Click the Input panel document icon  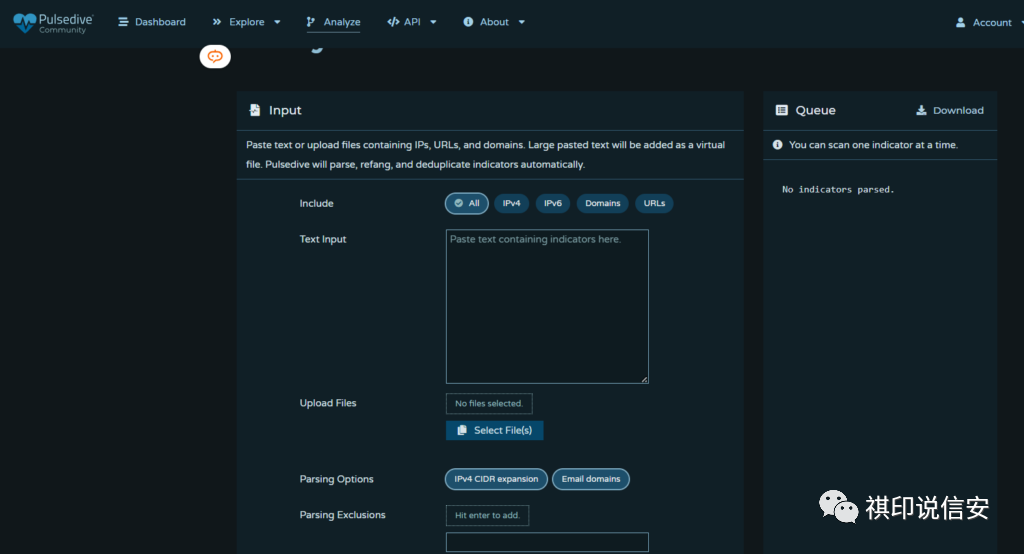tap(255, 111)
